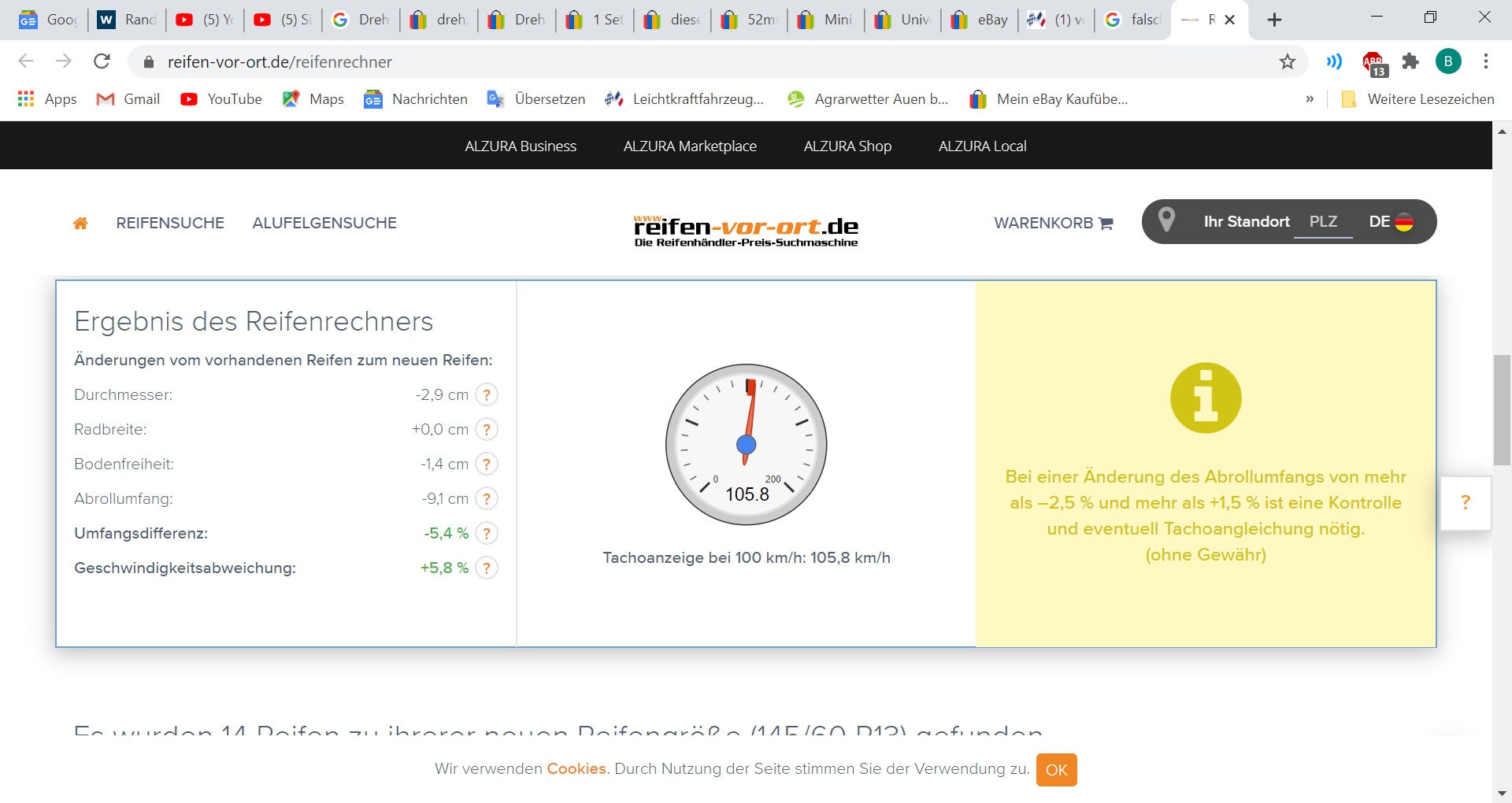The image size is (1512, 803).
Task: Open the Leichtkraftfahrzeug bookmark
Action: coord(684,99)
